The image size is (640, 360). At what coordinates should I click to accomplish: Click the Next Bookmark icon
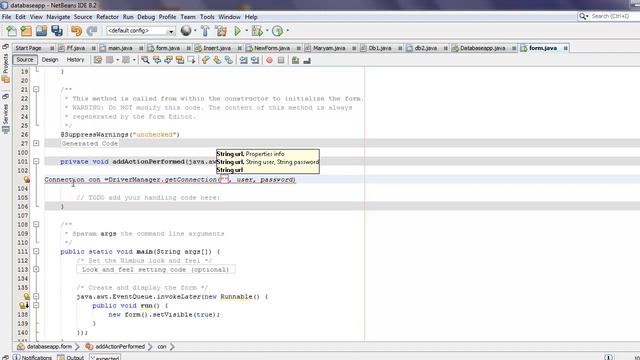217,60
